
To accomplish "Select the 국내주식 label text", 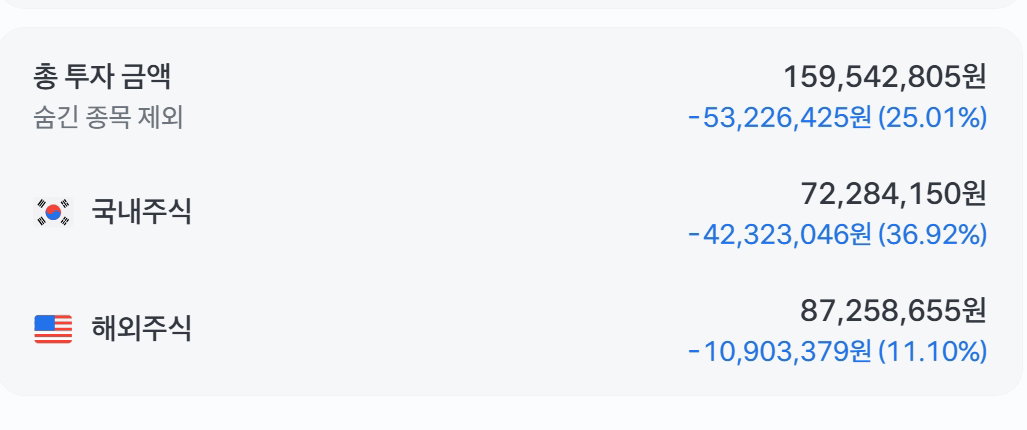I will 141,212.
